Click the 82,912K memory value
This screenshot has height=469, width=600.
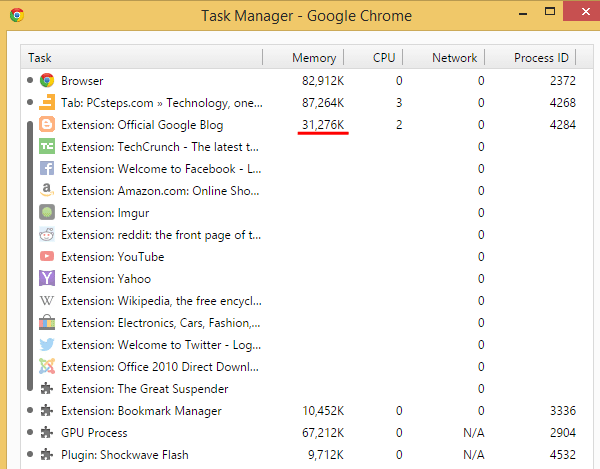[x=323, y=81]
